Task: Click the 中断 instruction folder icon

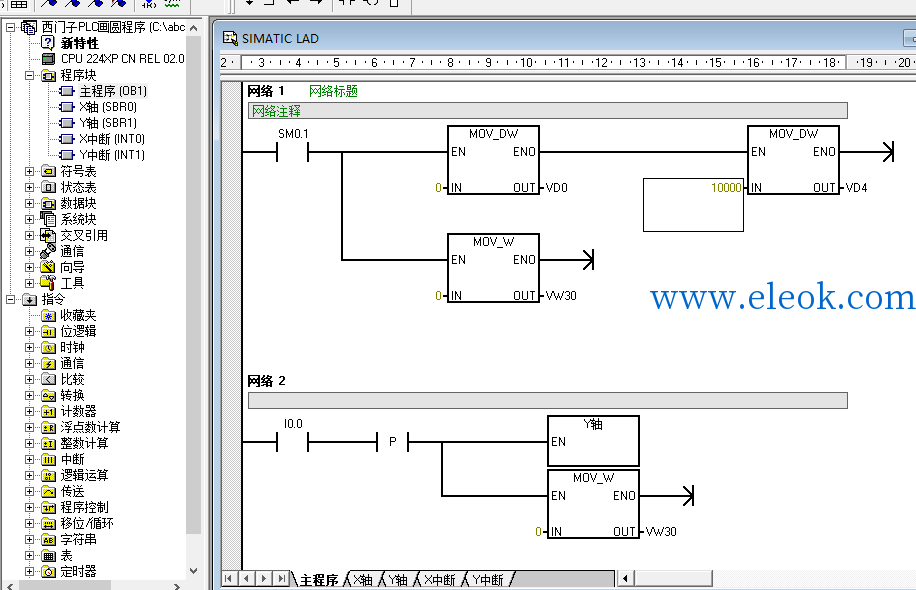Action: (x=48, y=460)
